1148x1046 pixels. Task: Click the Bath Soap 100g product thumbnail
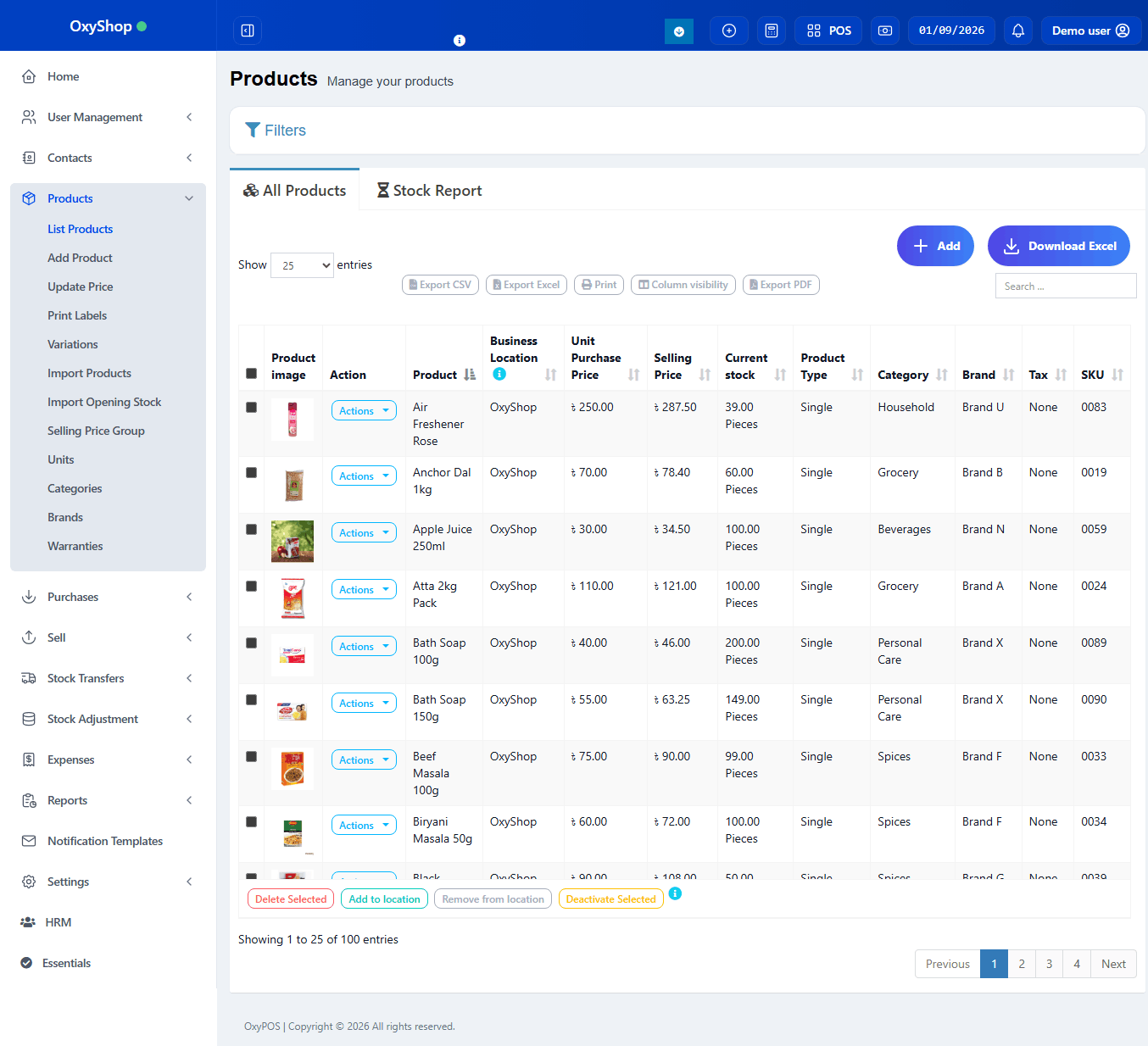pyautogui.click(x=292, y=654)
